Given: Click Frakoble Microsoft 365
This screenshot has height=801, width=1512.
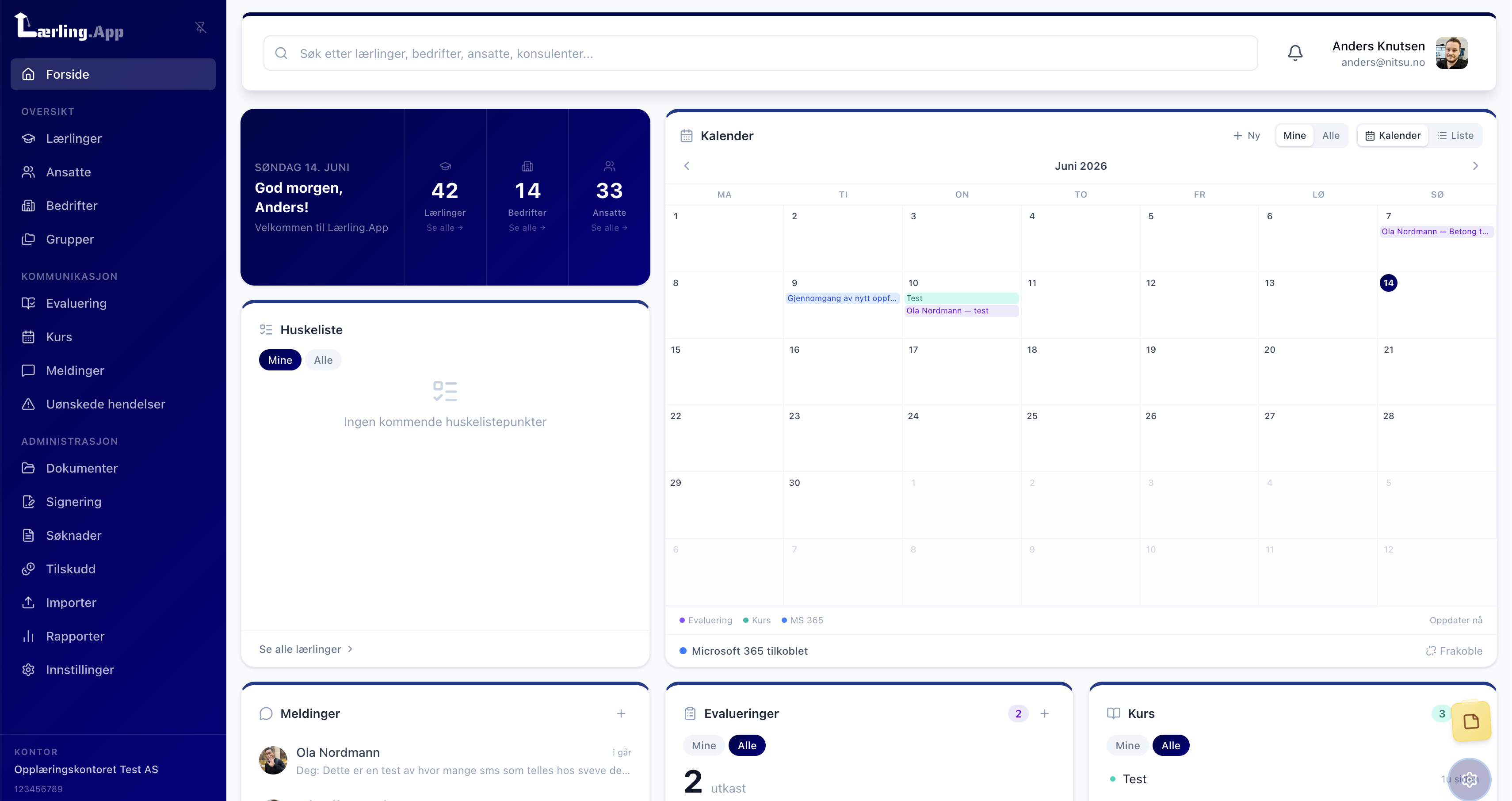Looking at the screenshot, I should tap(1454, 651).
